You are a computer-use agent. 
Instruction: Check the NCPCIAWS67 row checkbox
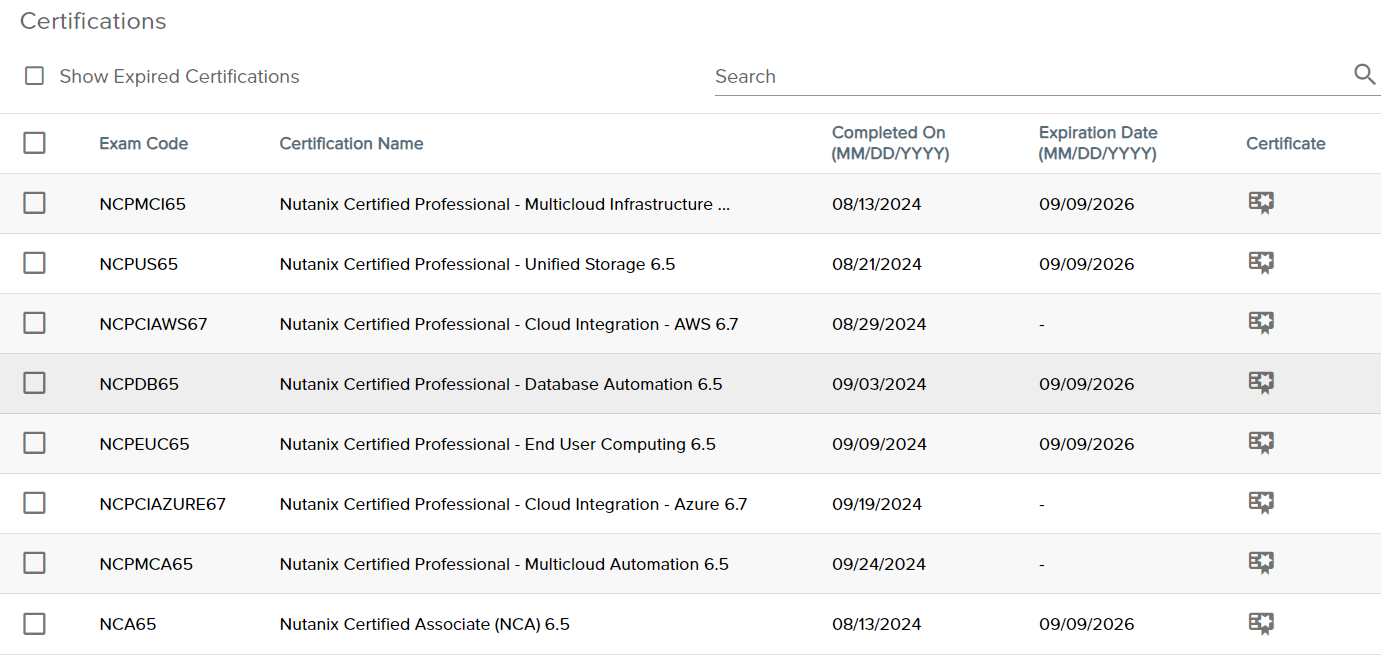tap(34, 323)
